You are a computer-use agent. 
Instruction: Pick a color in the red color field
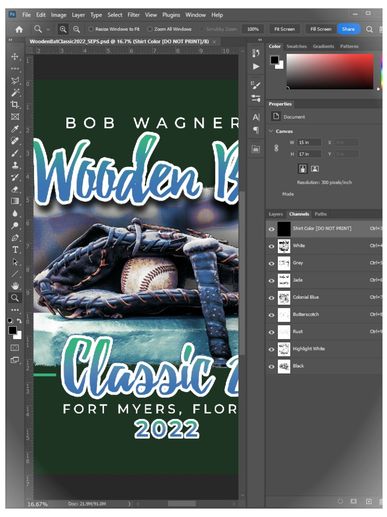[330, 71]
